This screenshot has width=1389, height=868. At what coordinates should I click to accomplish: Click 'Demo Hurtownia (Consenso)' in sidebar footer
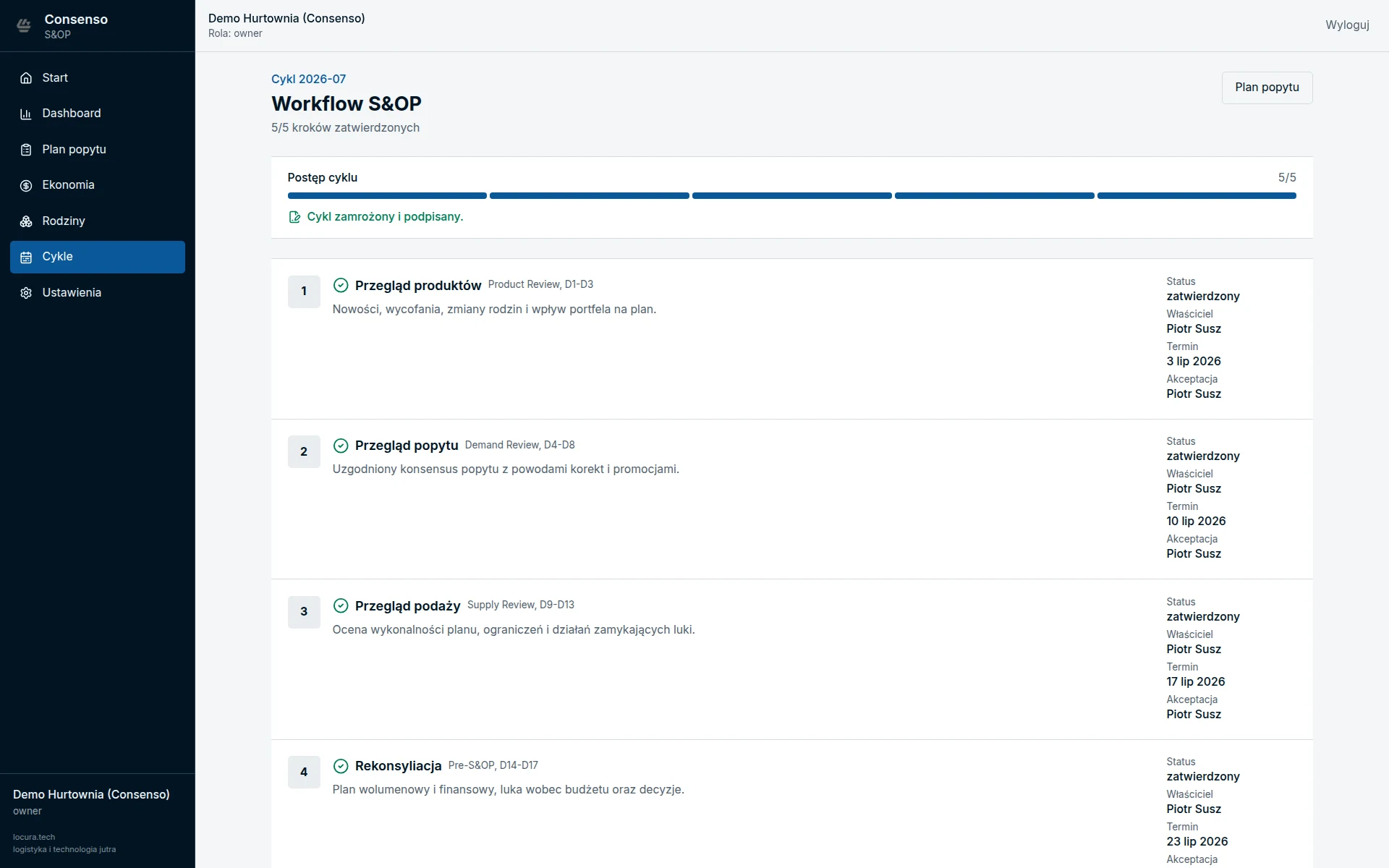[91, 794]
